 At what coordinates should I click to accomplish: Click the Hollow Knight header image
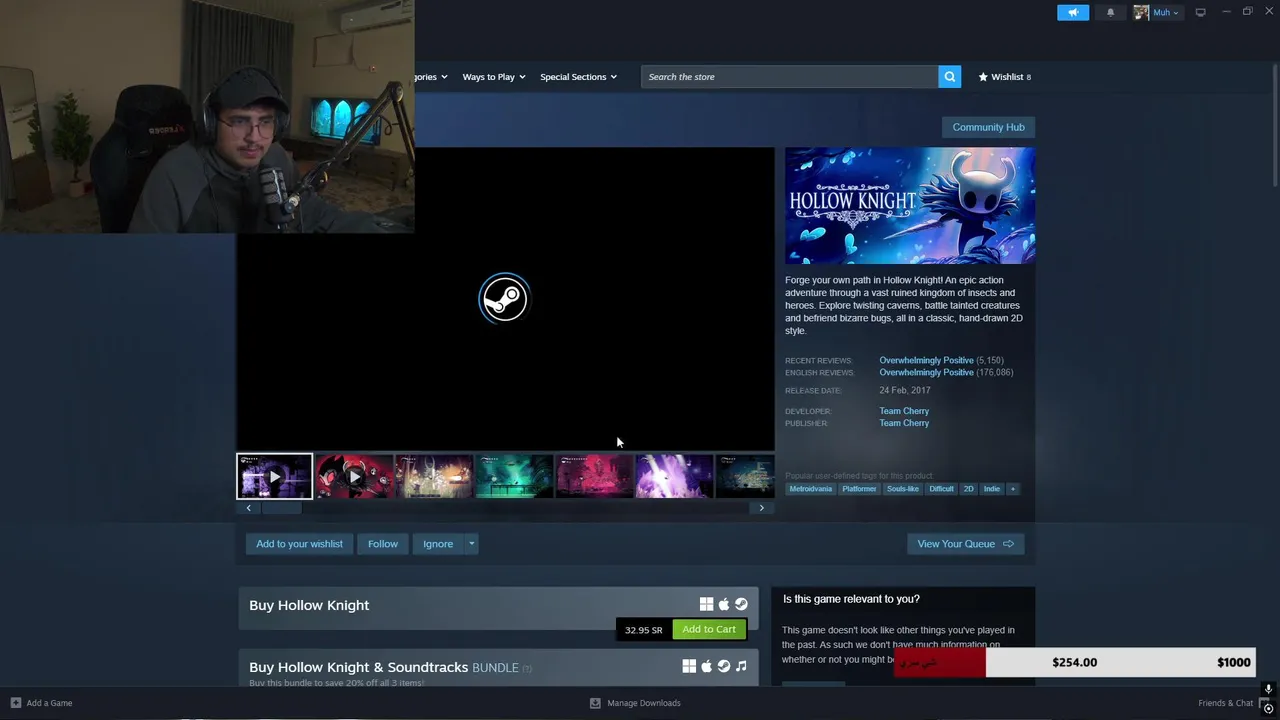pos(910,205)
